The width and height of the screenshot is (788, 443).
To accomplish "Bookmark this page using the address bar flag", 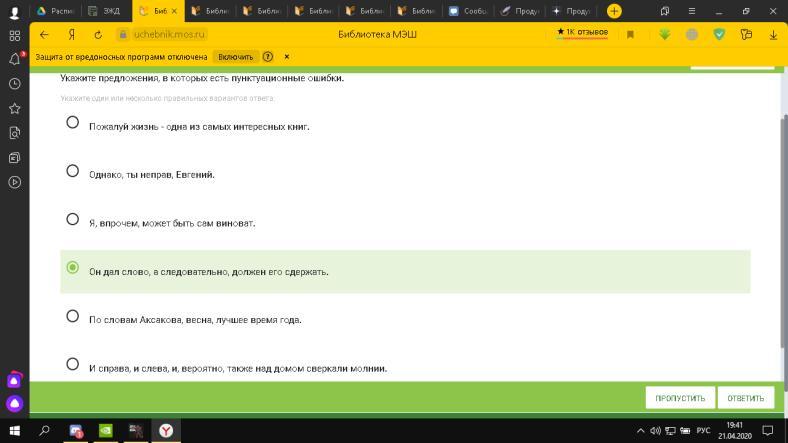I will [x=630, y=34].
